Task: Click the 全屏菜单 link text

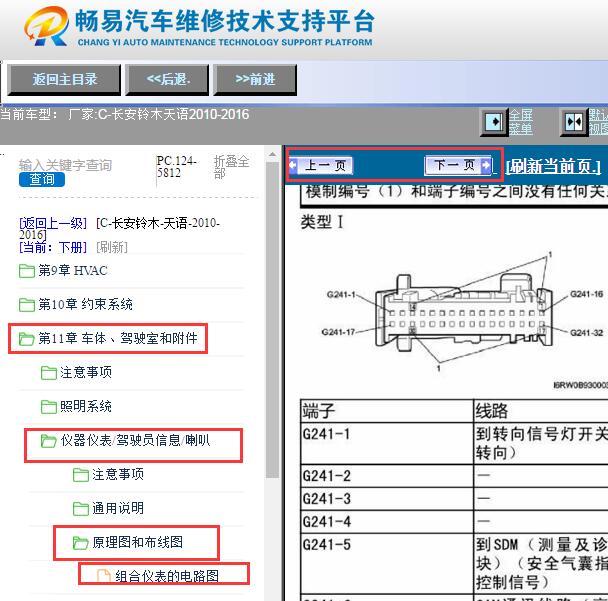Action: click(521, 122)
